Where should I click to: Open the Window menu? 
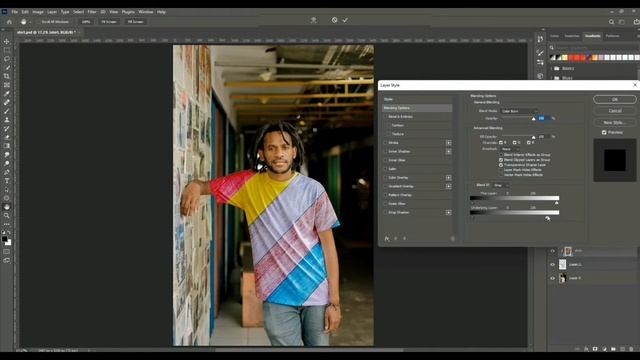point(146,12)
